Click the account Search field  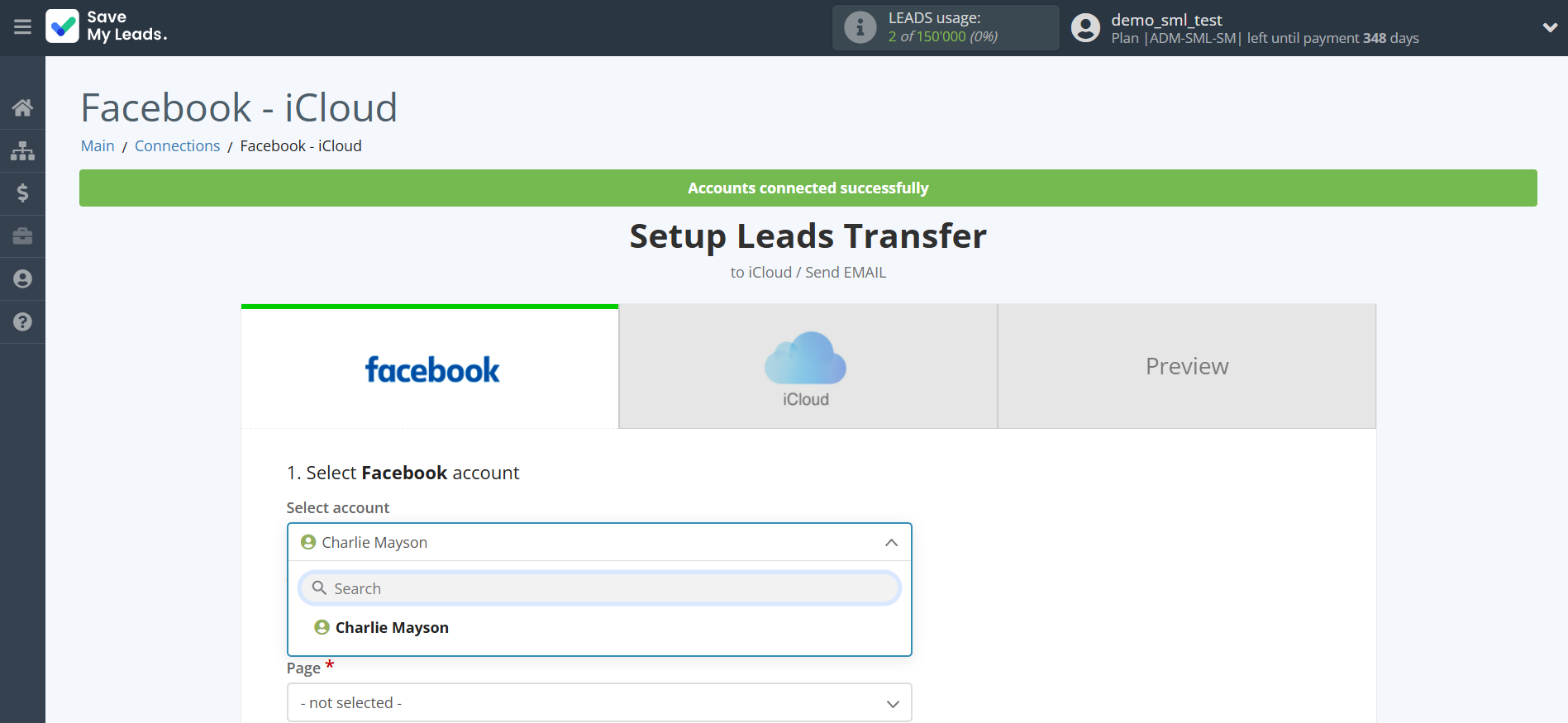[x=599, y=588]
